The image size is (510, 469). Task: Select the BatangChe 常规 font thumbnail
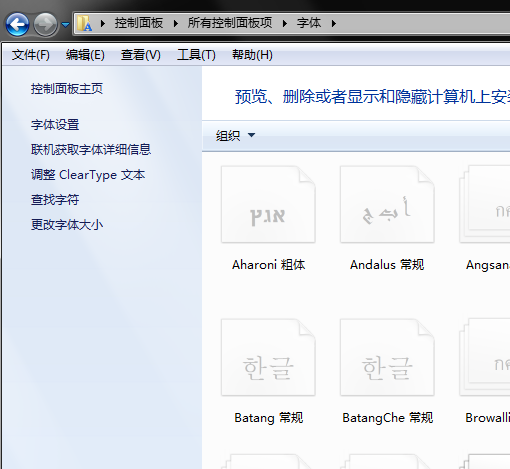[387, 357]
